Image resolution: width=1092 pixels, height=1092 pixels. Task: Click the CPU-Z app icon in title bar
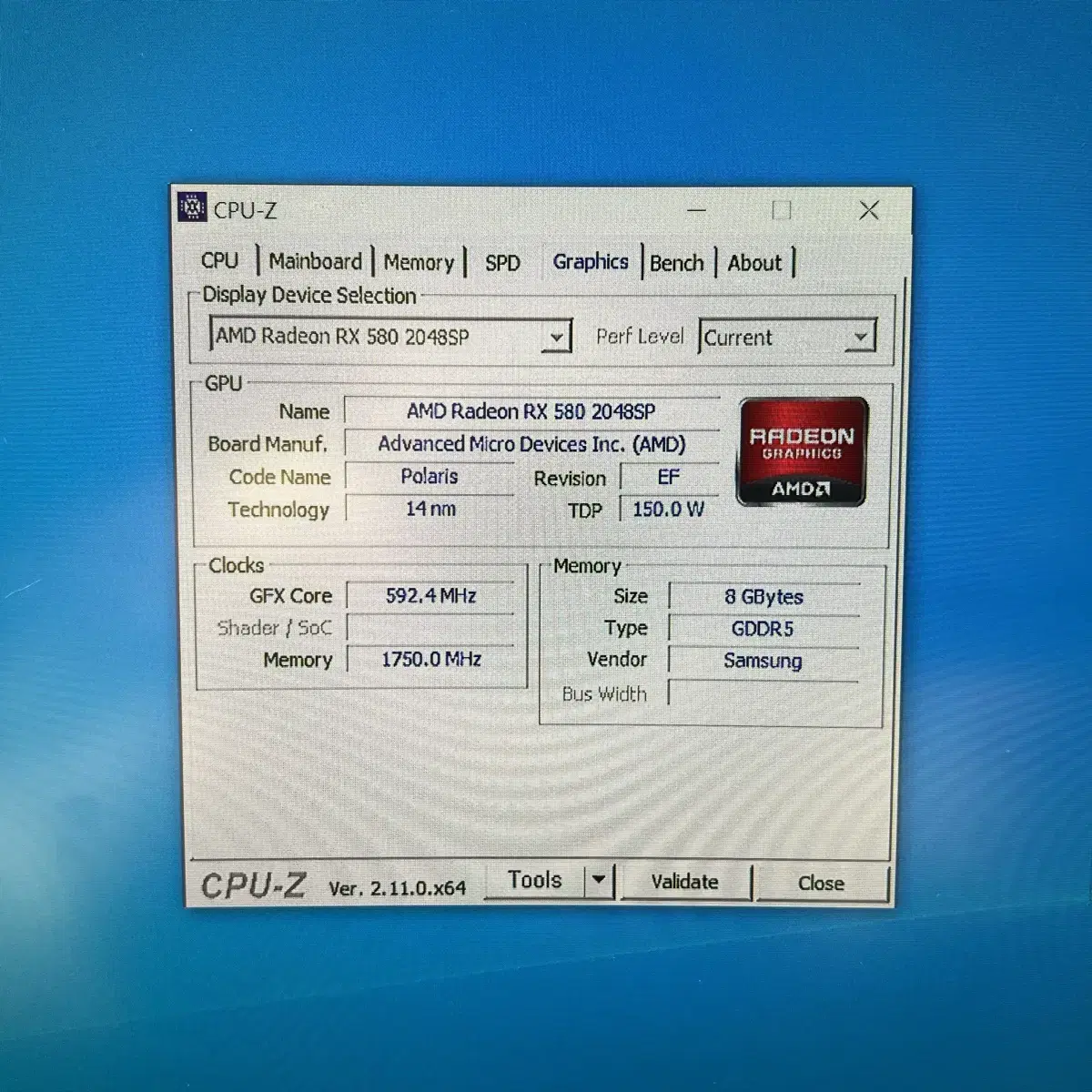pos(192,207)
